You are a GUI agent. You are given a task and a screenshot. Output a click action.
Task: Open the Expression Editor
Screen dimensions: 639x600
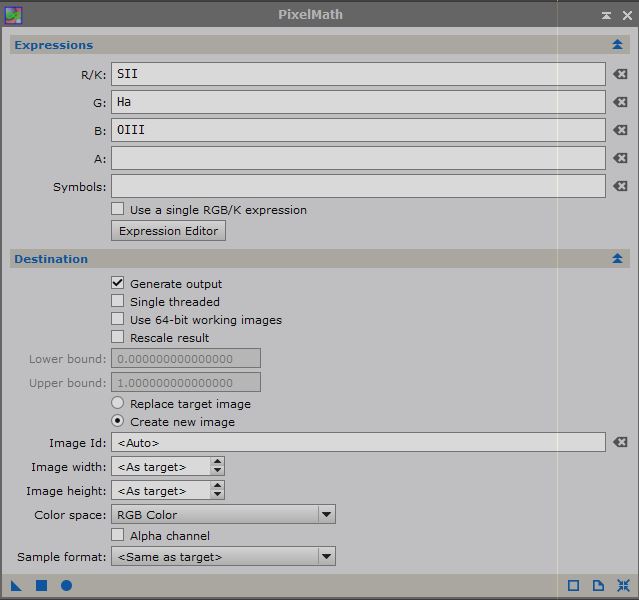[168, 231]
